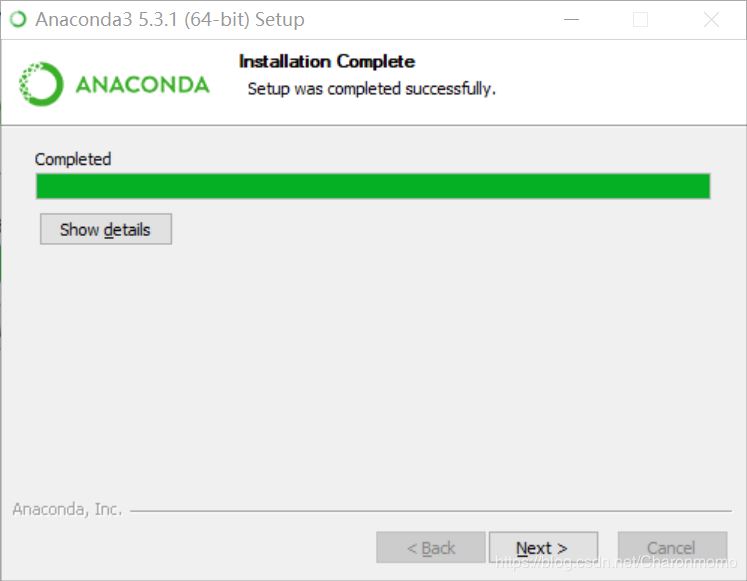
Task: Go to the Next setup page
Action: (543, 547)
